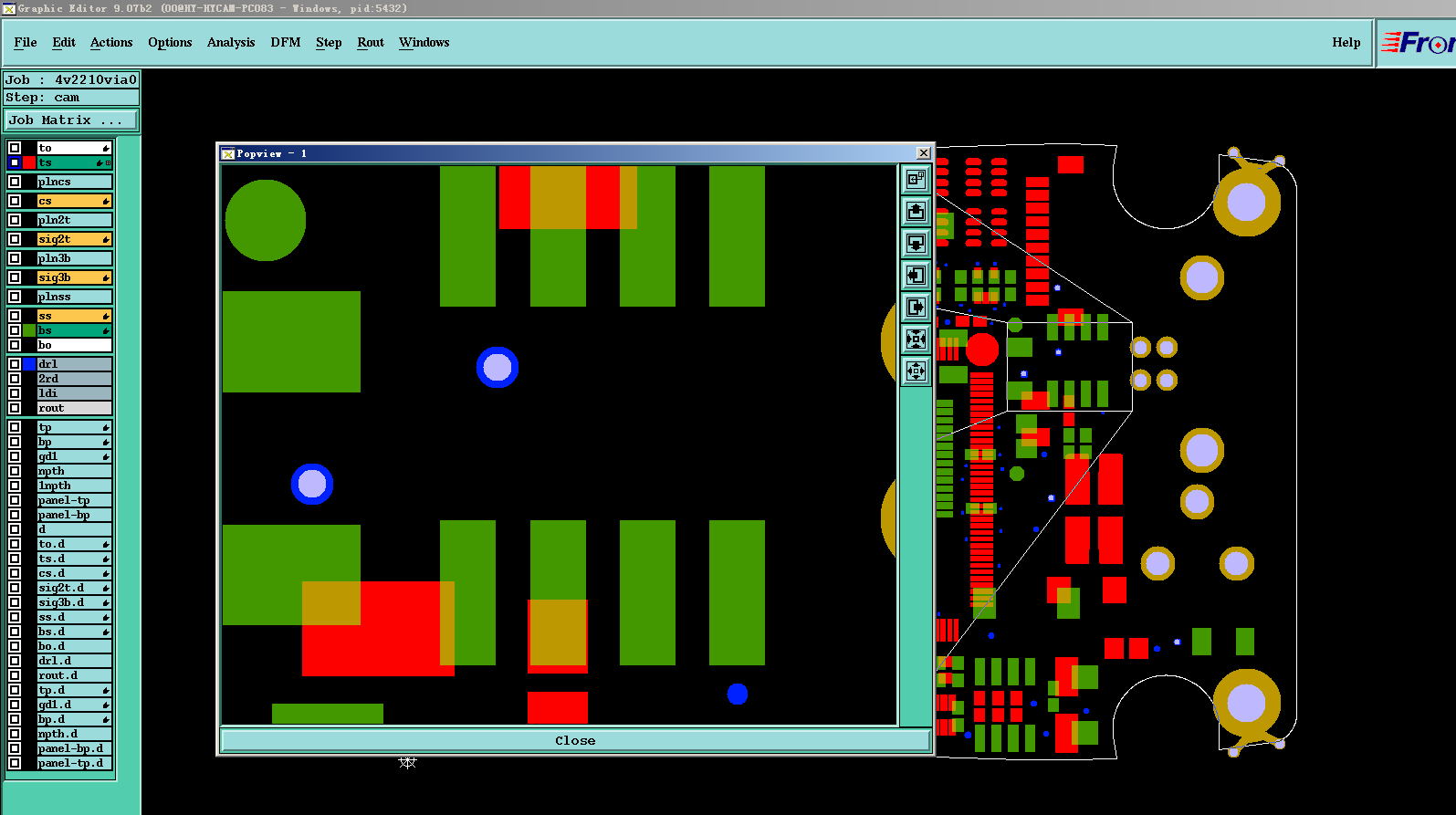Image resolution: width=1456 pixels, height=815 pixels.
Task: Click the pencil marker on the 'gdl' layer
Action: coord(106,456)
